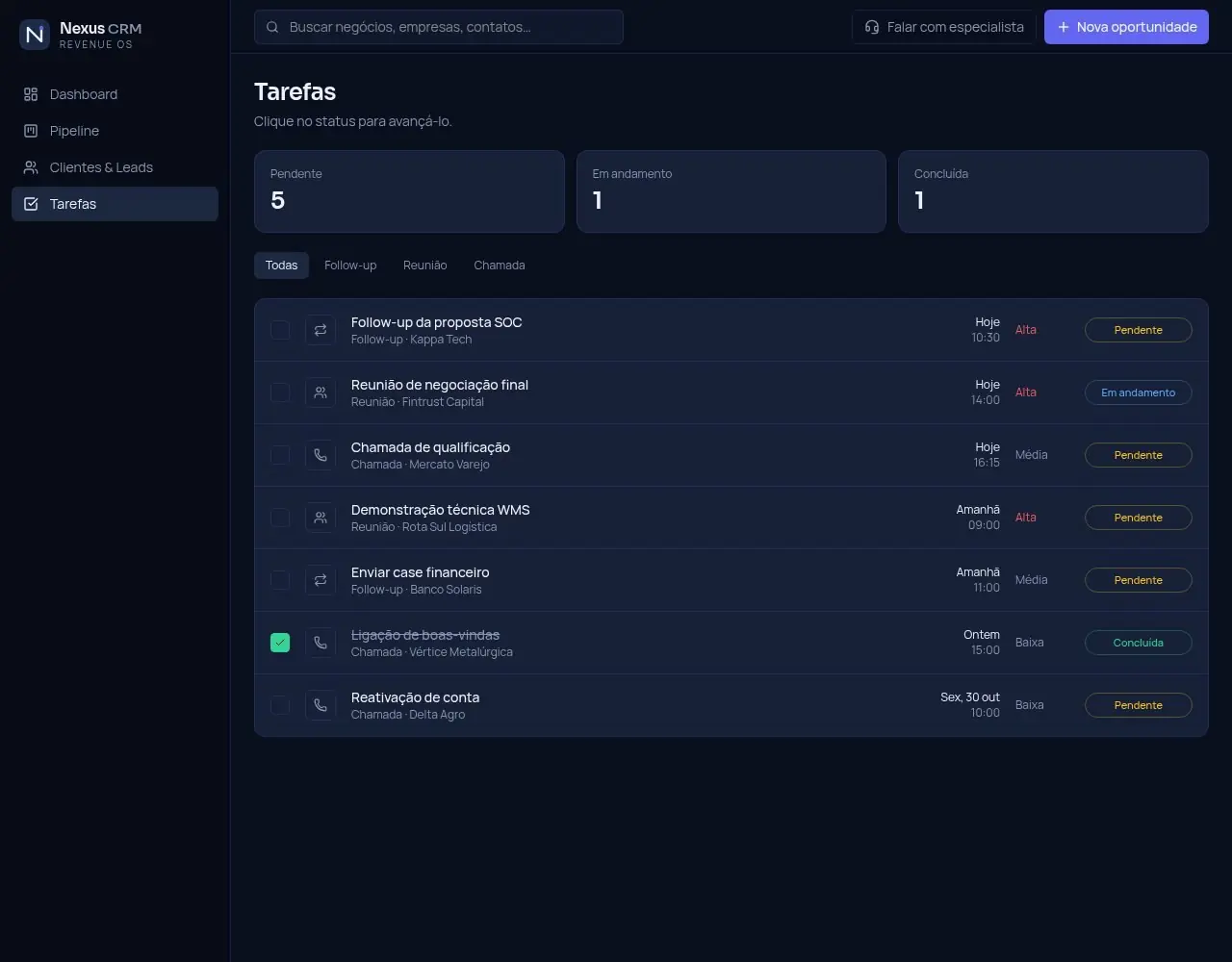Check the Chamada de qualificação task
This screenshot has width=1232, height=962.
click(x=280, y=455)
